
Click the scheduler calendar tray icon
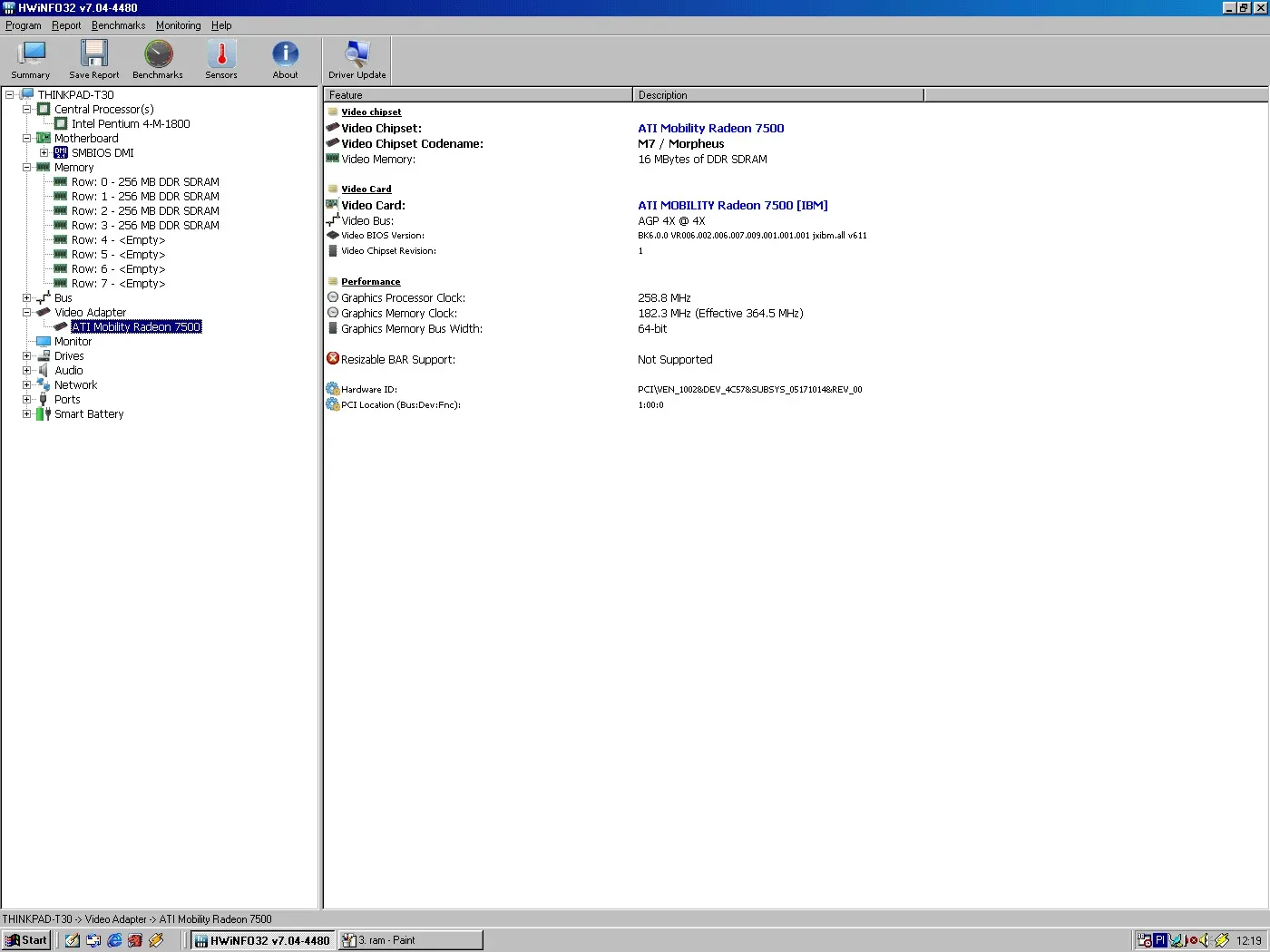tap(1145, 940)
